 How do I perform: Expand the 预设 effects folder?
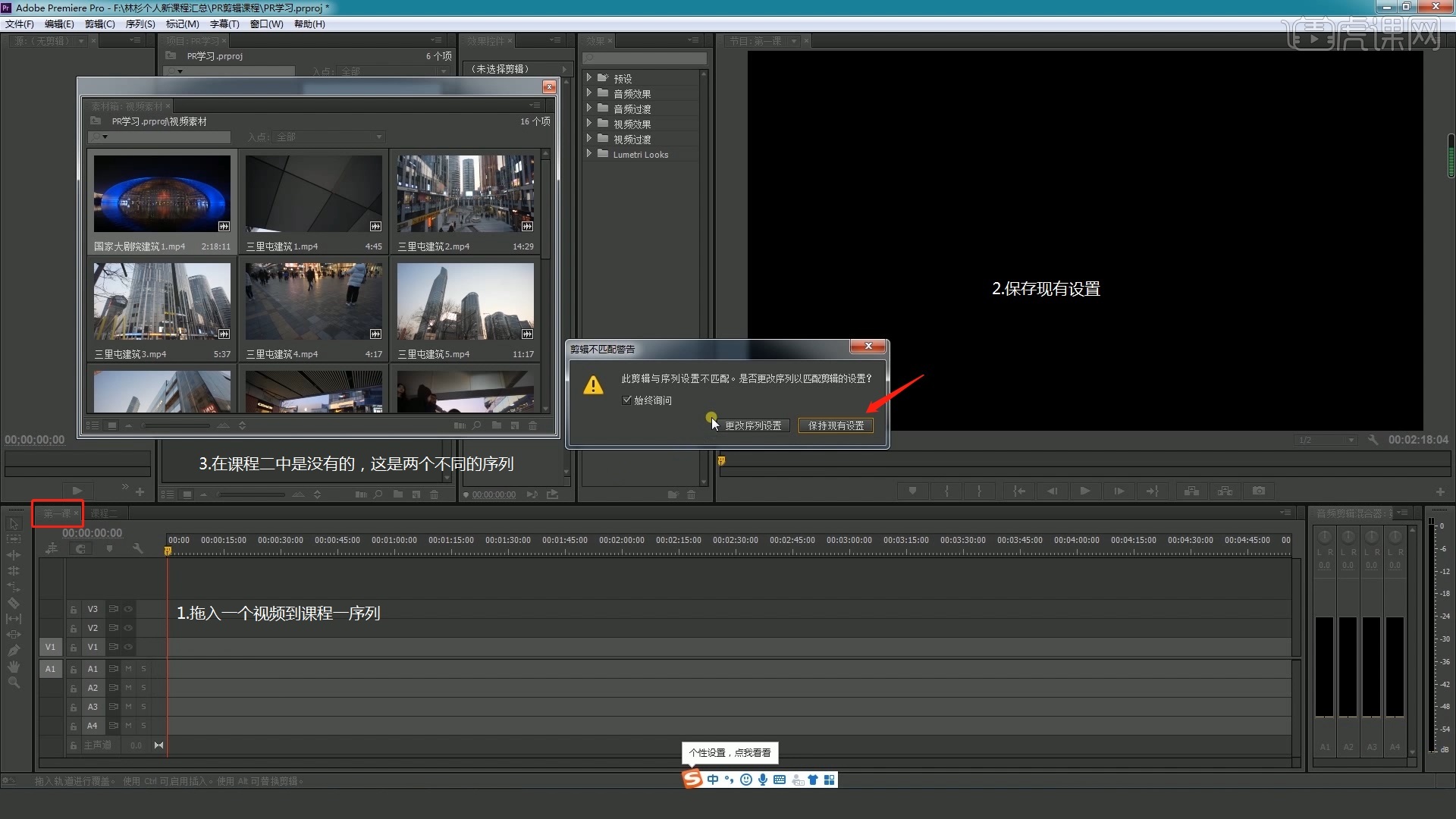point(589,78)
